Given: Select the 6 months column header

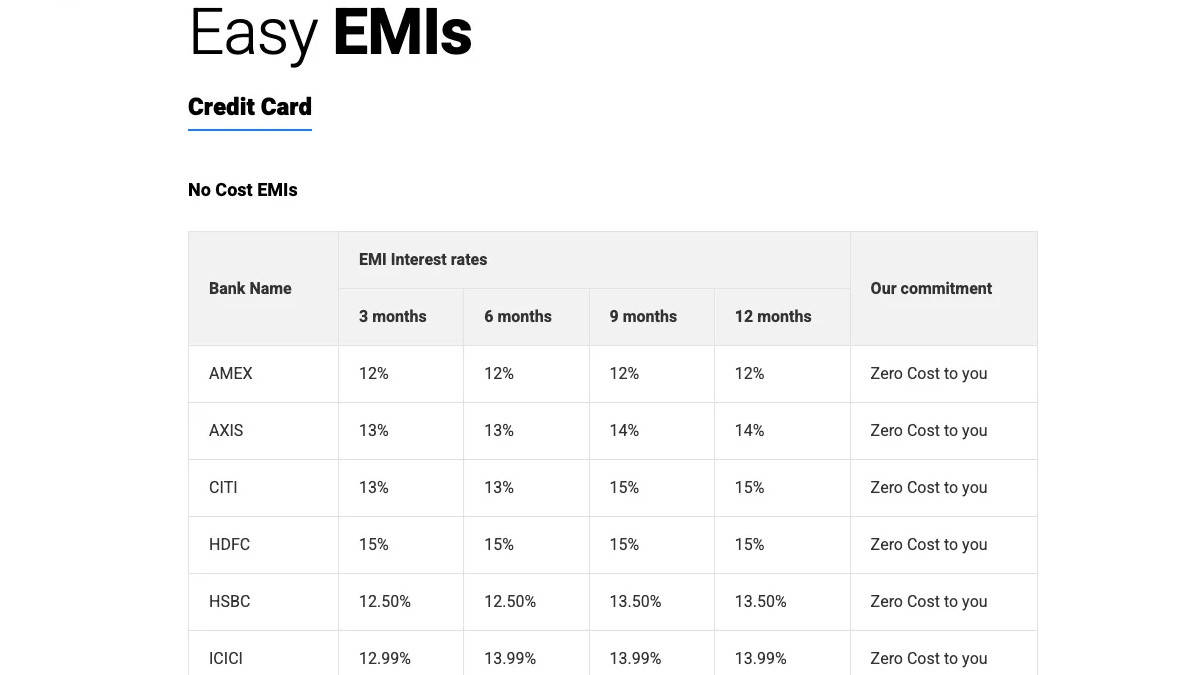Looking at the screenshot, I should [x=518, y=317].
